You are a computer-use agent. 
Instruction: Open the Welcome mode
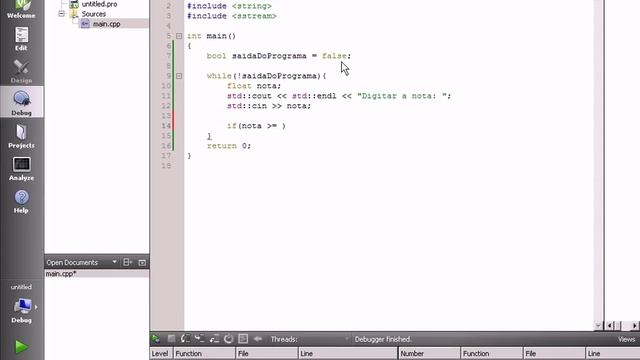pyautogui.click(x=21, y=9)
